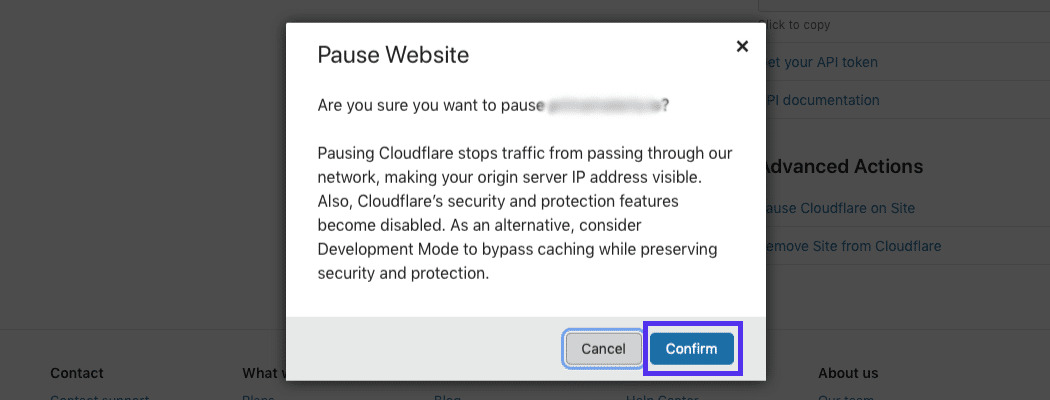1050x400 pixels.
Task: Open Contact support footer link
Action: coord(100,396)
